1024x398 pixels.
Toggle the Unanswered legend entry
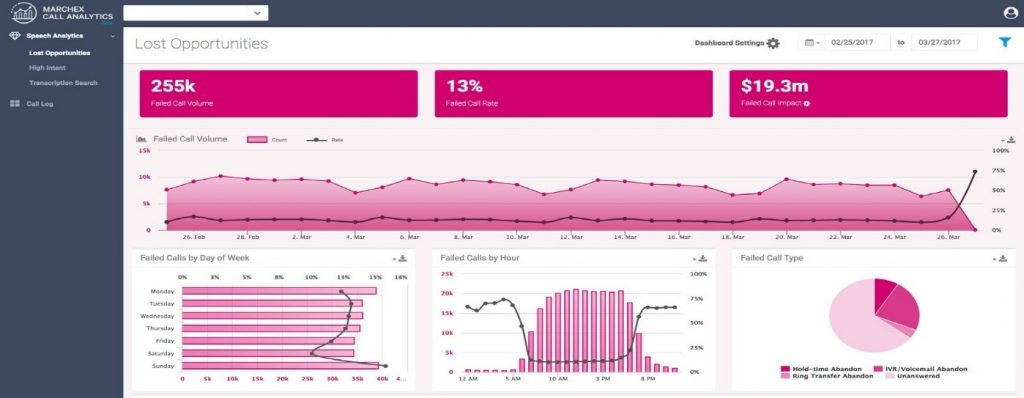pos(912,376)
